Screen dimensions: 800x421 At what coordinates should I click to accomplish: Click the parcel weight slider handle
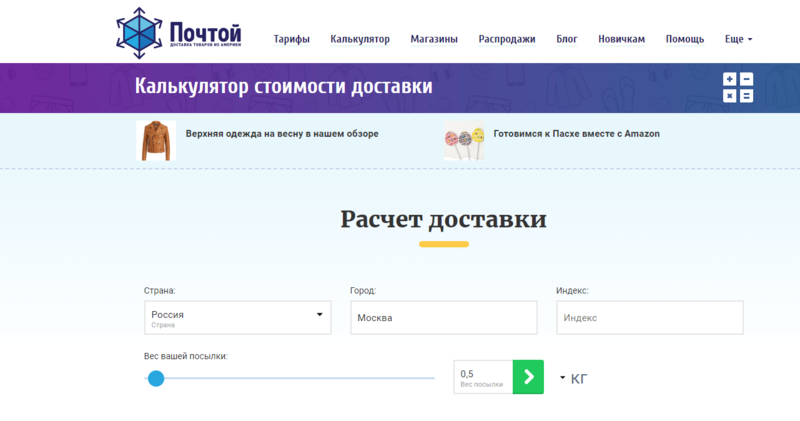coord(156,378)
